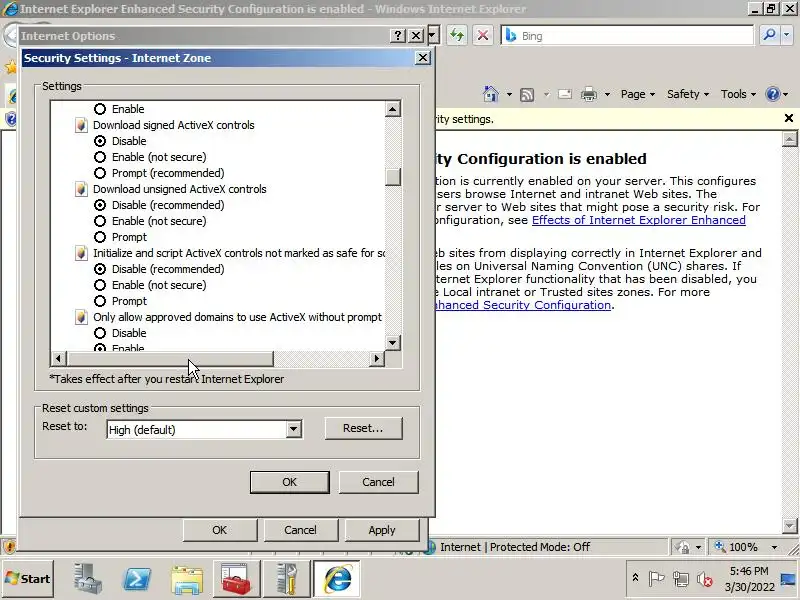Click the search magnifier button beside Bing
Screen dimensions: 800x600
click(x=769, y=35)
